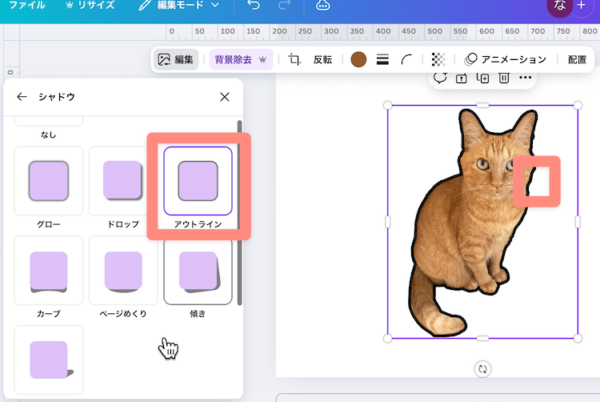Click the 背景除去 button

(241, 60)
